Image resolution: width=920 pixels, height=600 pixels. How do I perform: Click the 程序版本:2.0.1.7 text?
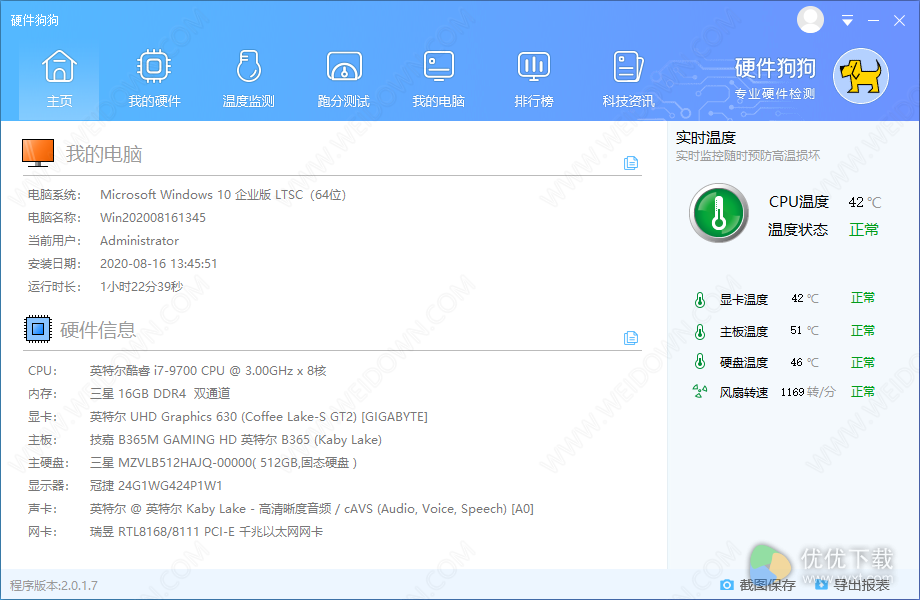pyautogui.click(x=54, y=585)
